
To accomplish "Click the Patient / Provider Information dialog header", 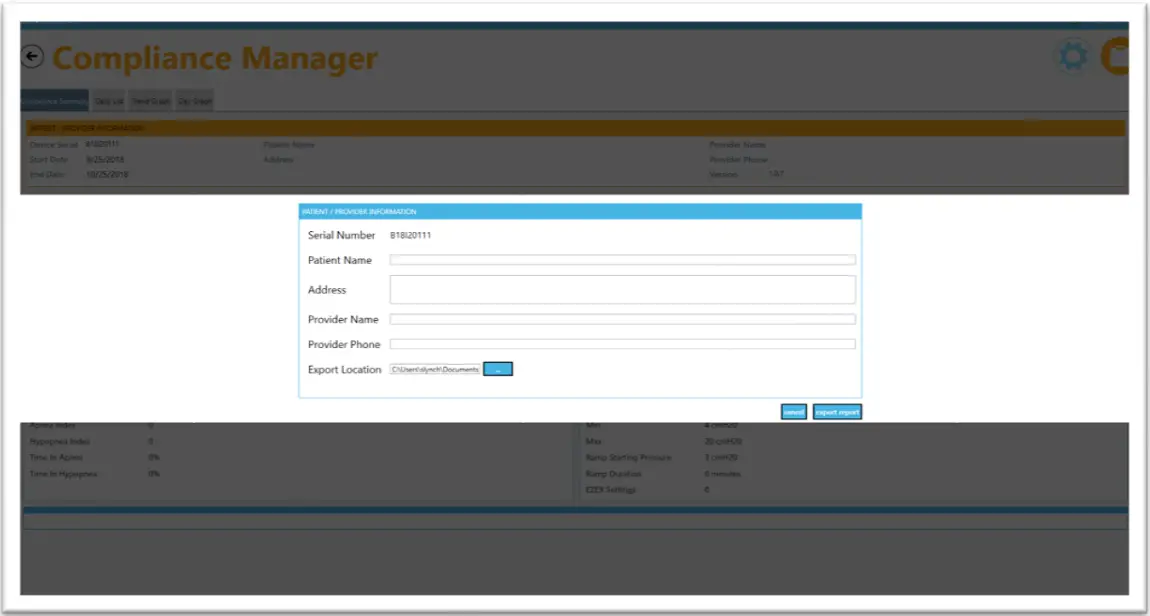I will click(x=580, y=211).
